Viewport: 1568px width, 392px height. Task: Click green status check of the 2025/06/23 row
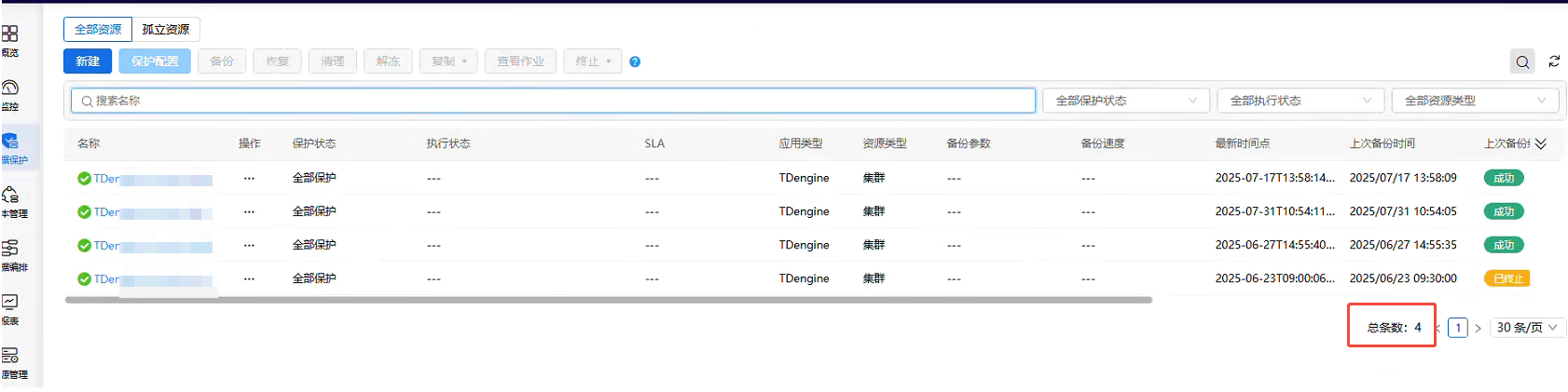point(84,279)
